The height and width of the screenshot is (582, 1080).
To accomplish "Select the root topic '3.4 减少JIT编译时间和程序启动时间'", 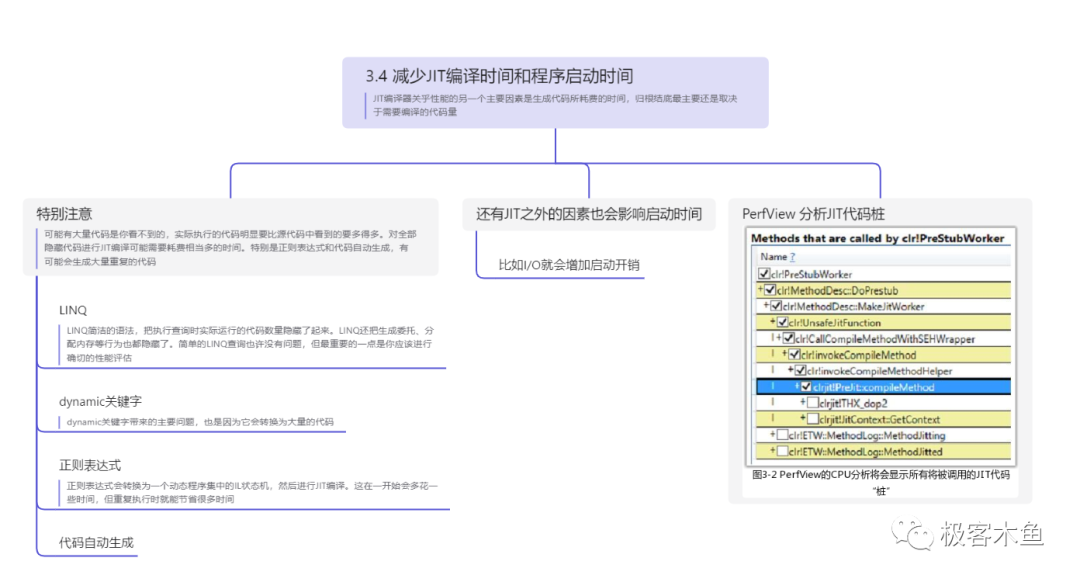I will (499, 76).
